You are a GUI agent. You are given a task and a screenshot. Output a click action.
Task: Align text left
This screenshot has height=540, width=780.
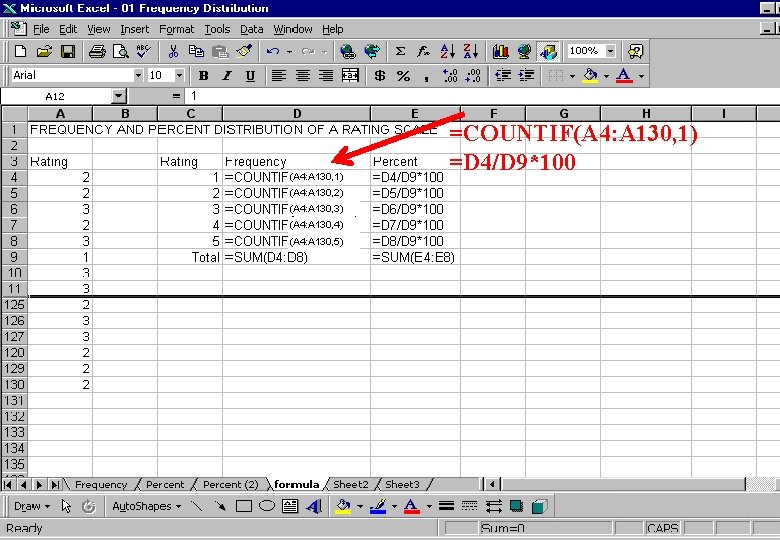pyautogui.click(x=279, y=76)
